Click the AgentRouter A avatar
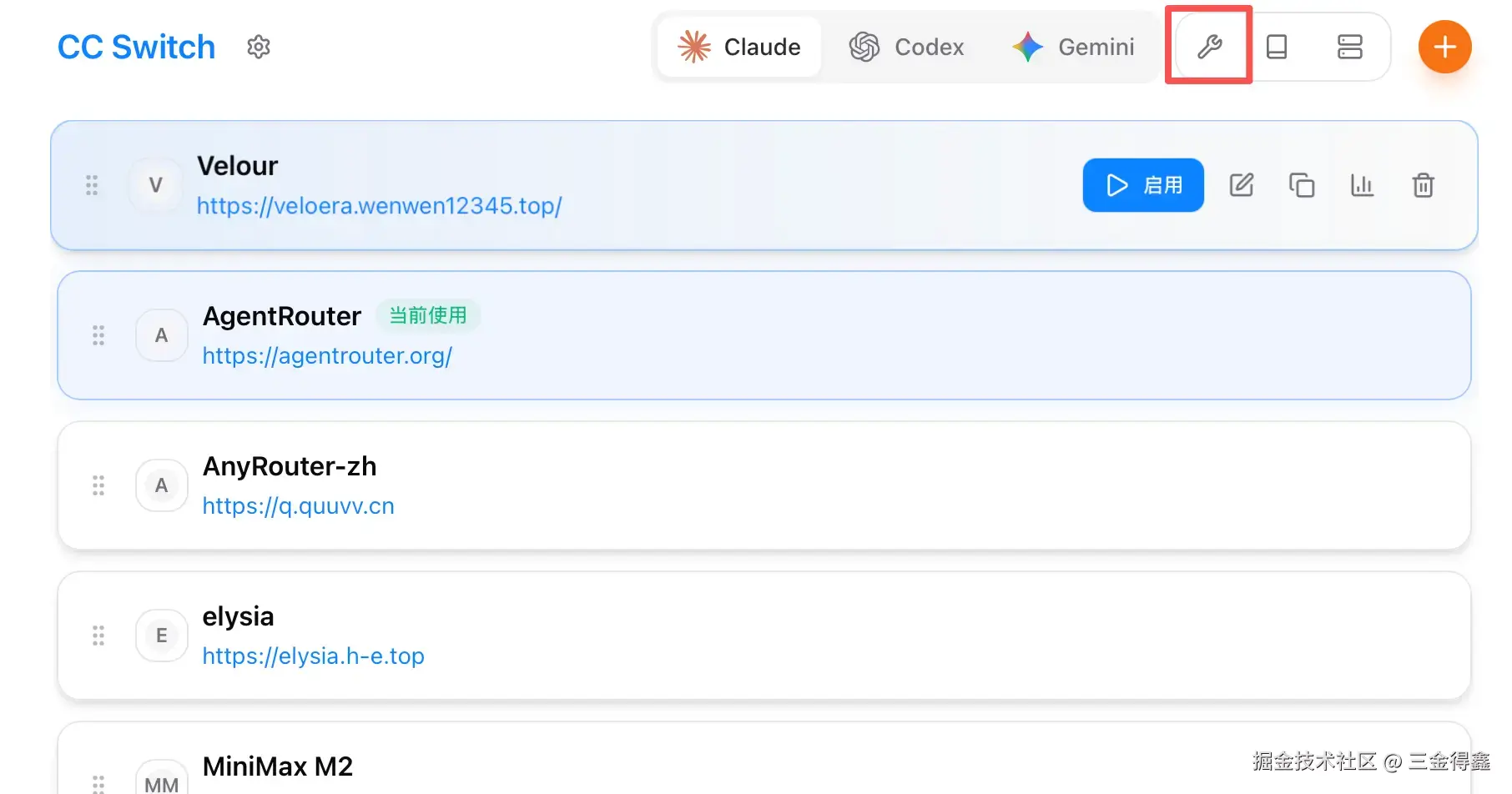This screenshot has width=1512, height=794. 162,335
